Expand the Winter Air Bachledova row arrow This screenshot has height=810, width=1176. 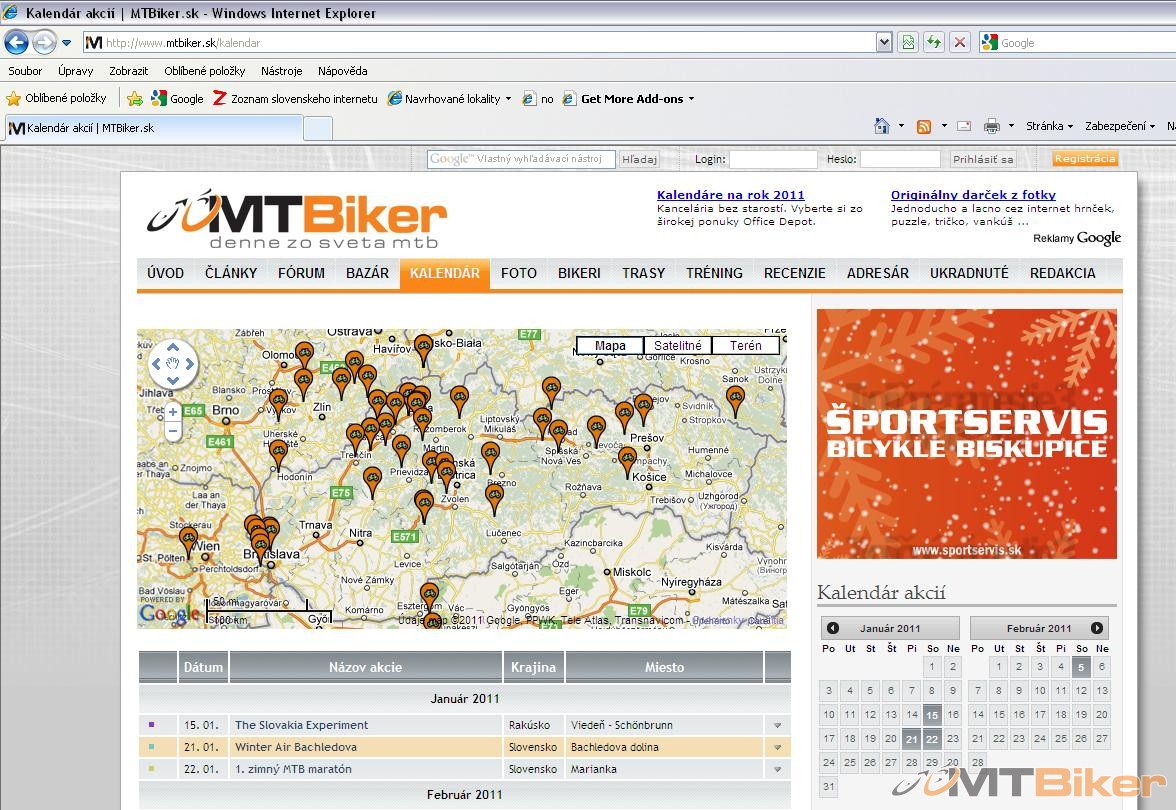(x=777, y=748)
